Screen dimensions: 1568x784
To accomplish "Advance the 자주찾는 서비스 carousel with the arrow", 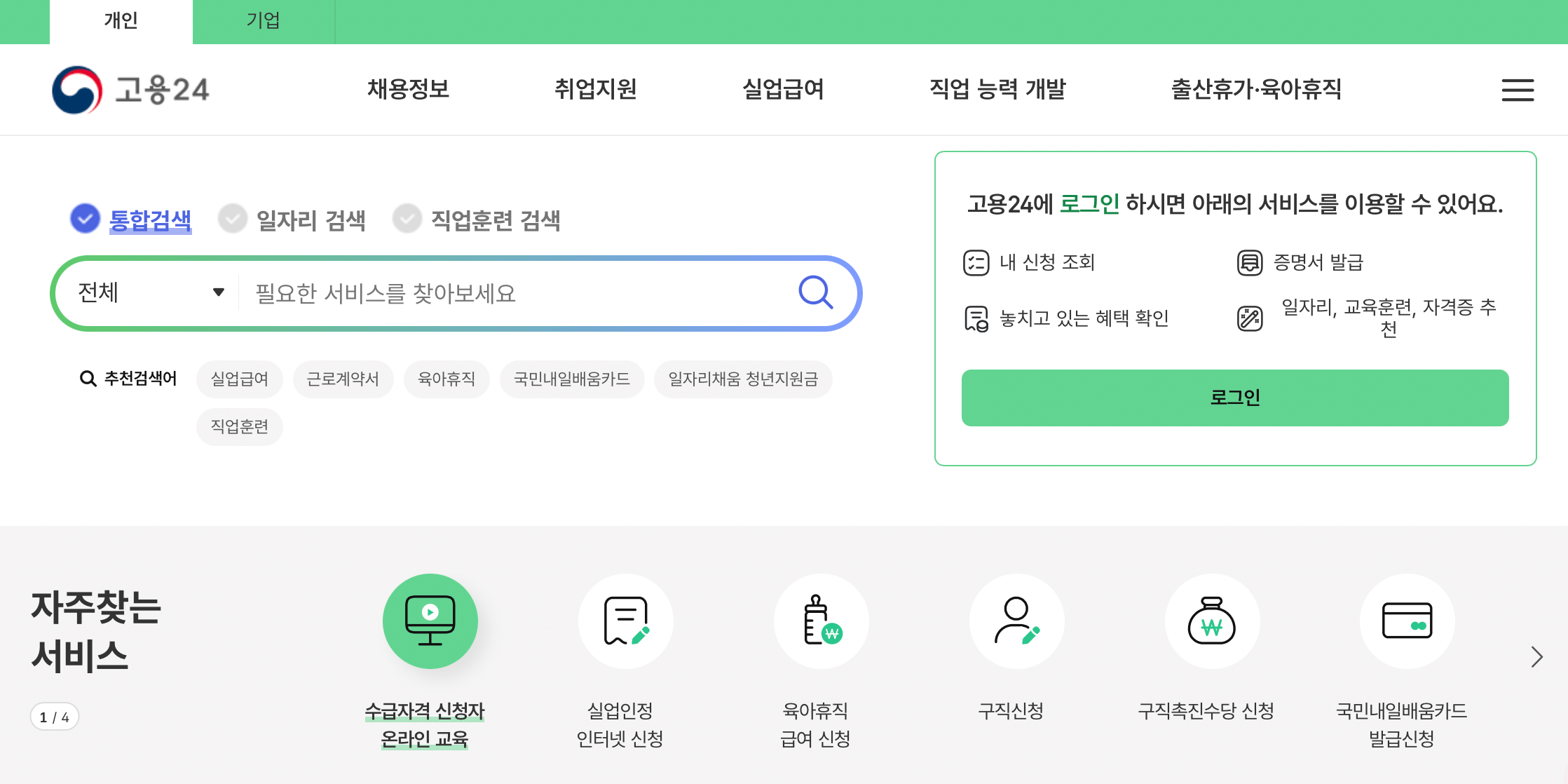I will (1537, 657).
